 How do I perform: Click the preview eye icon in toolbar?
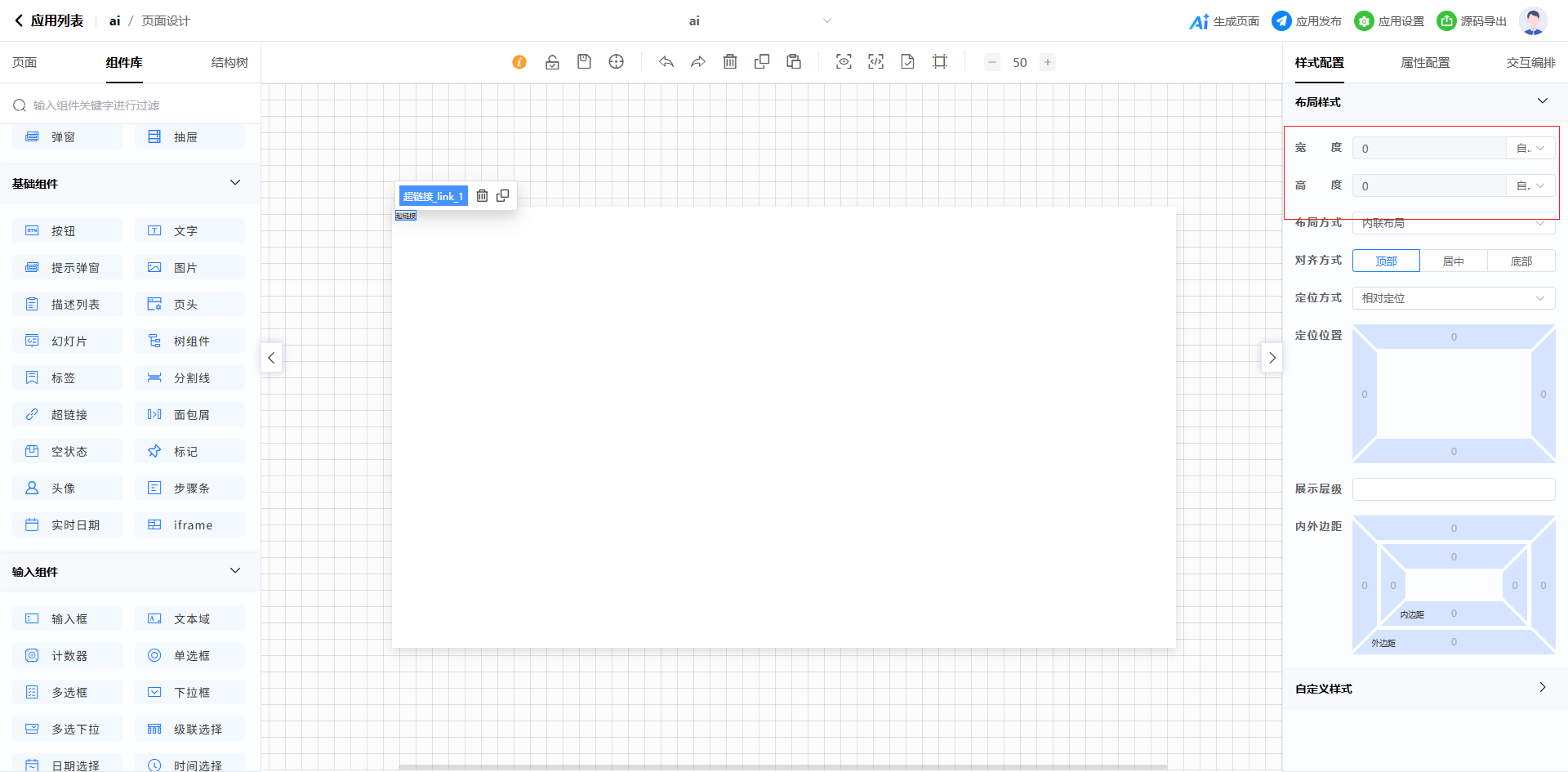click(844, 62)
